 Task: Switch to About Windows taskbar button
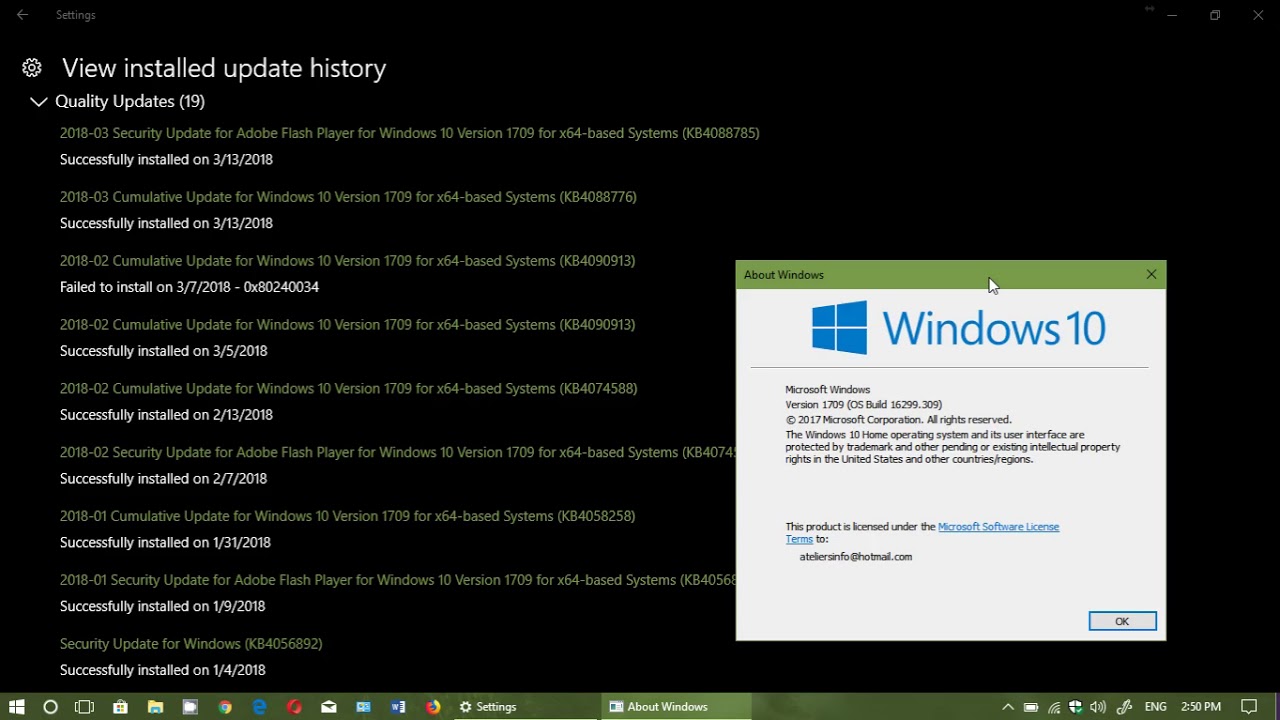(x=676, y=707)
